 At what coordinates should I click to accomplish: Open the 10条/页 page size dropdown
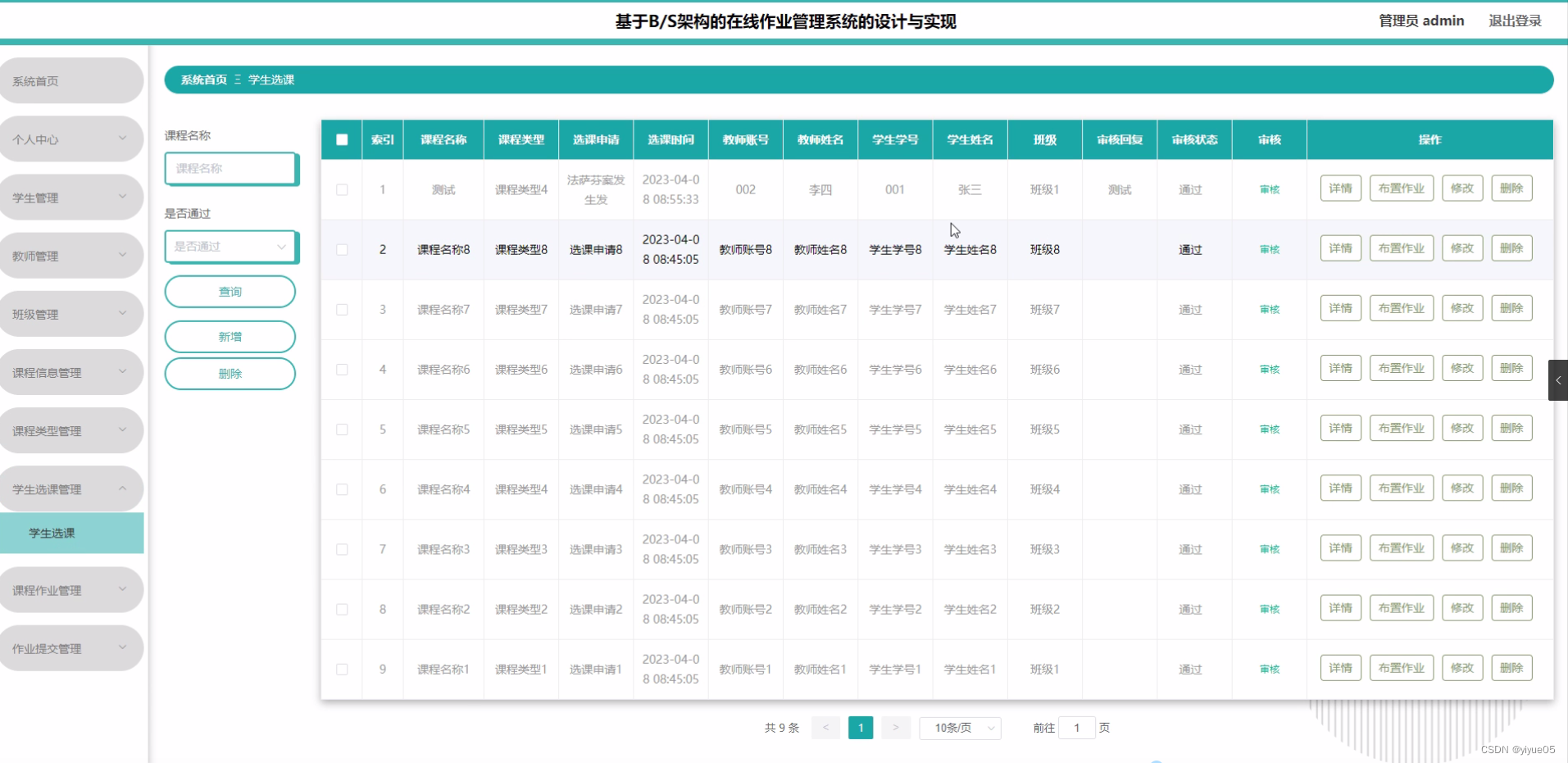coord(959,728)
